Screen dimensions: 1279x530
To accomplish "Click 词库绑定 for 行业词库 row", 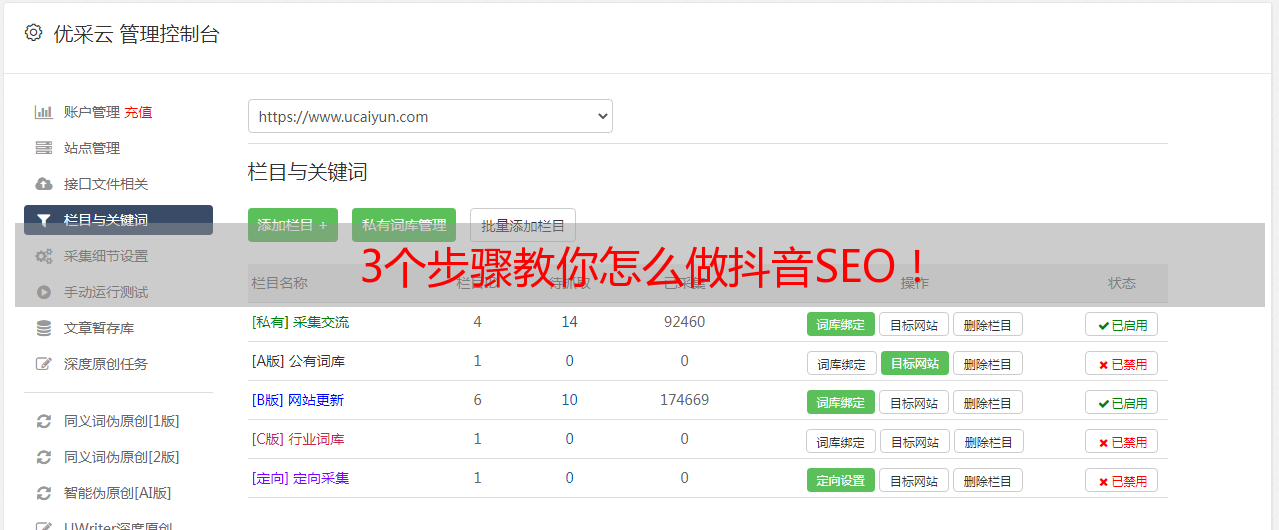I will [x=842, y=441].
